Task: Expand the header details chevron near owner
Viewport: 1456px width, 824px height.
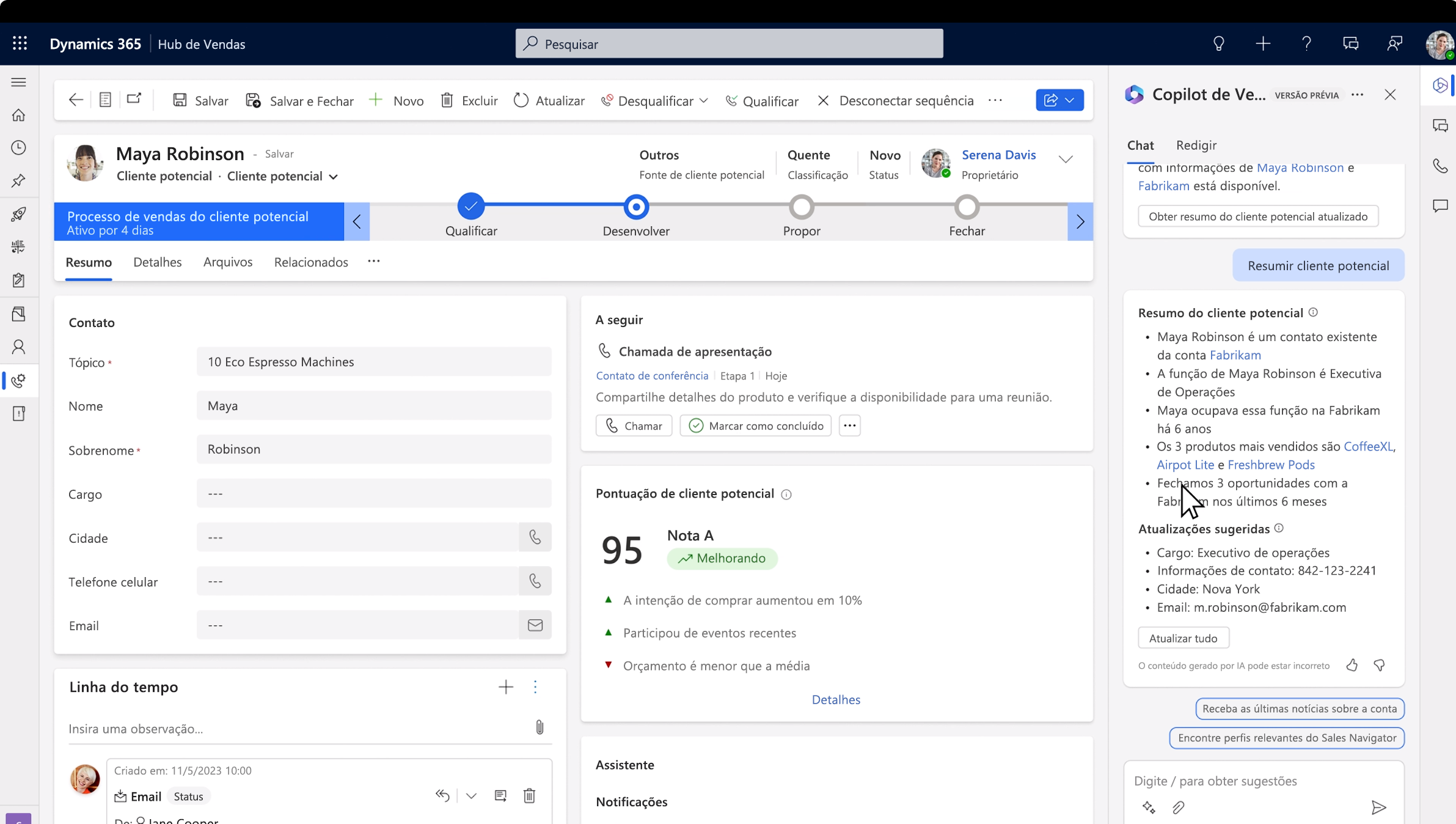Action: (x=1066, y=159)
